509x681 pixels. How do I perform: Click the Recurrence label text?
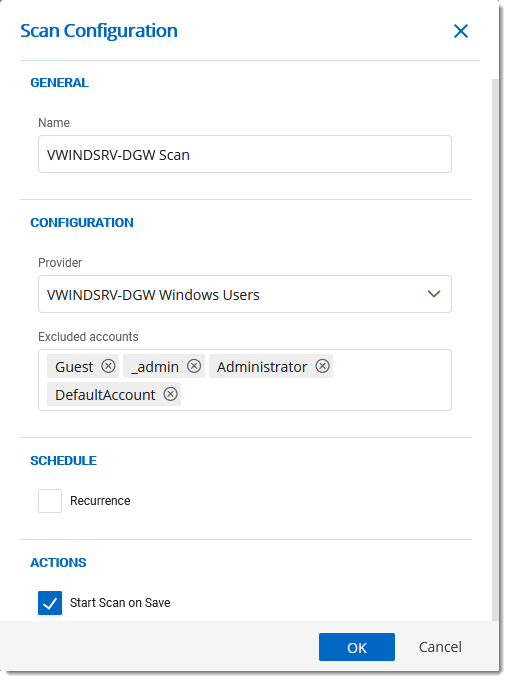(x=100, y=501)
